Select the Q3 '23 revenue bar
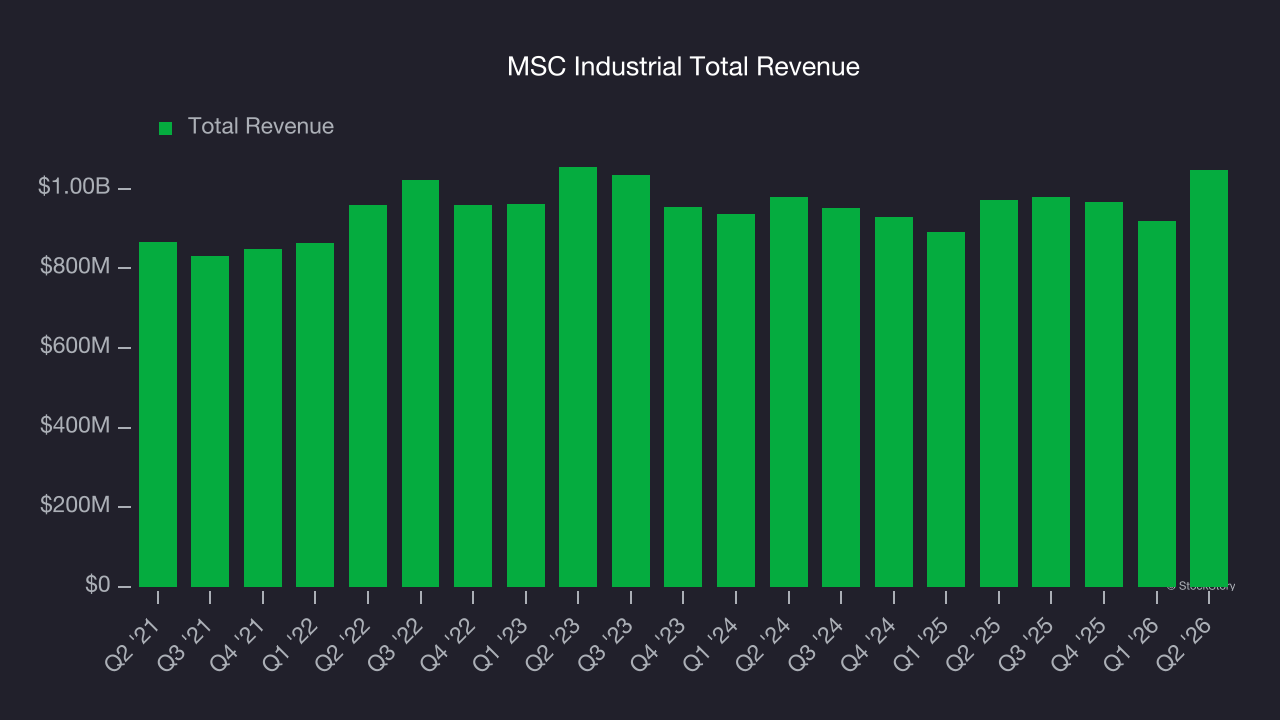The width and height of the screenshot is (1280, 720). click(x=631, y=381)
